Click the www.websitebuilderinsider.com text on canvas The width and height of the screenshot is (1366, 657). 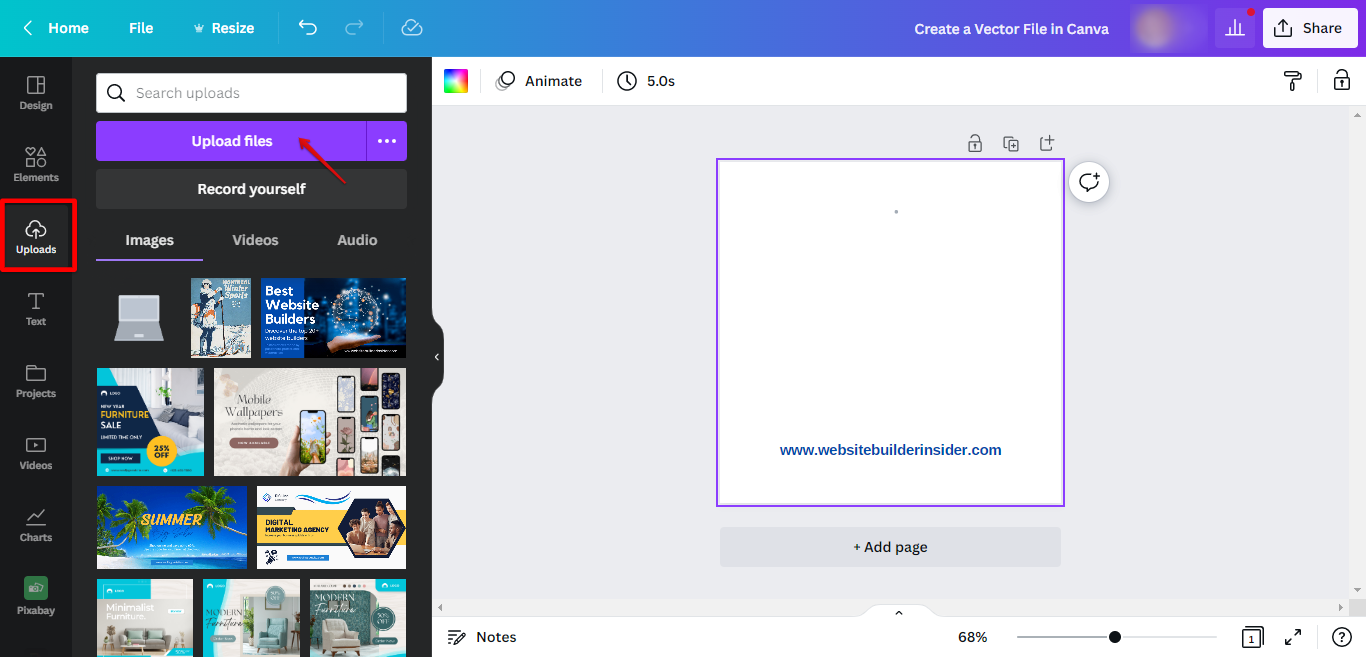pos(890,450)
